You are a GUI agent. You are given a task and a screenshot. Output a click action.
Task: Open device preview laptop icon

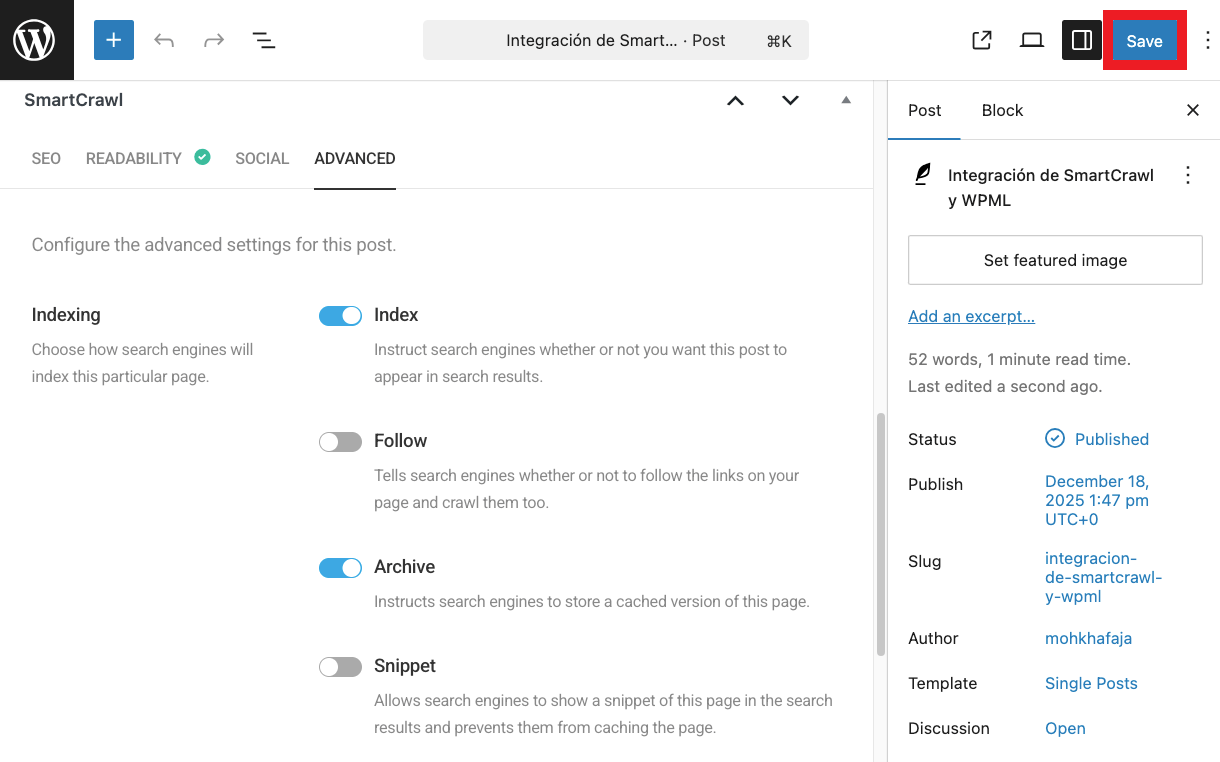[1032, 40]
